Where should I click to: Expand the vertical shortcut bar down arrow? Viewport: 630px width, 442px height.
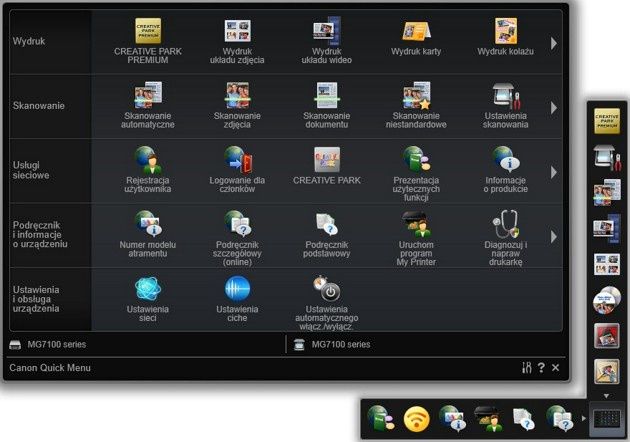coord(607,396)
